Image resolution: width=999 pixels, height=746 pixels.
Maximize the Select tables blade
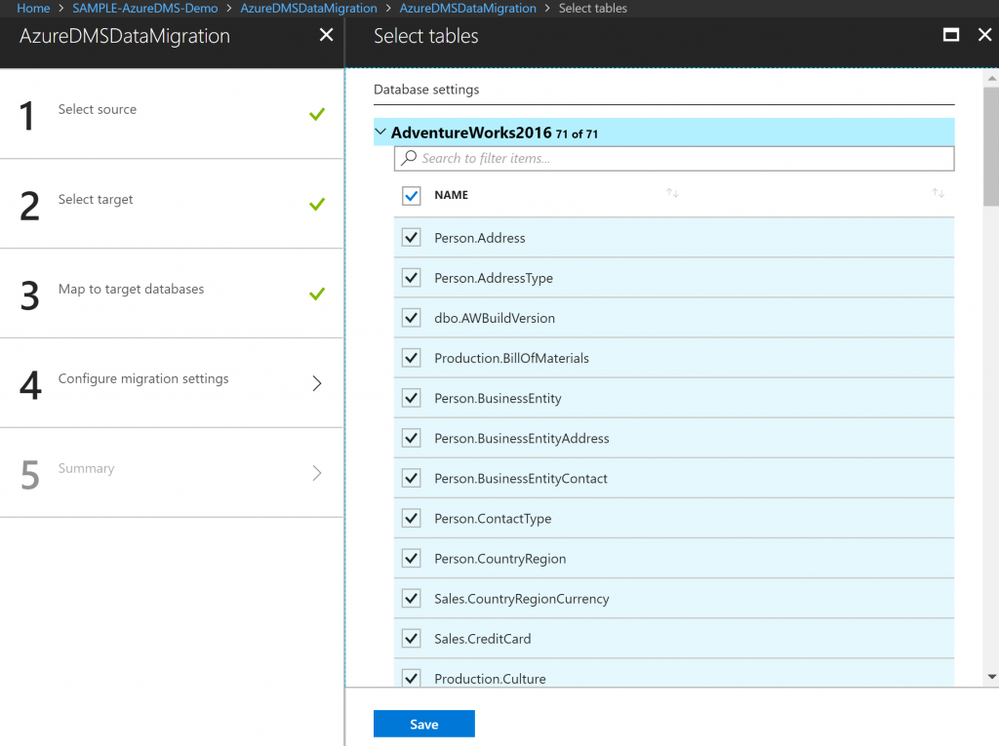pyautogui.click(x=951, y=35)
